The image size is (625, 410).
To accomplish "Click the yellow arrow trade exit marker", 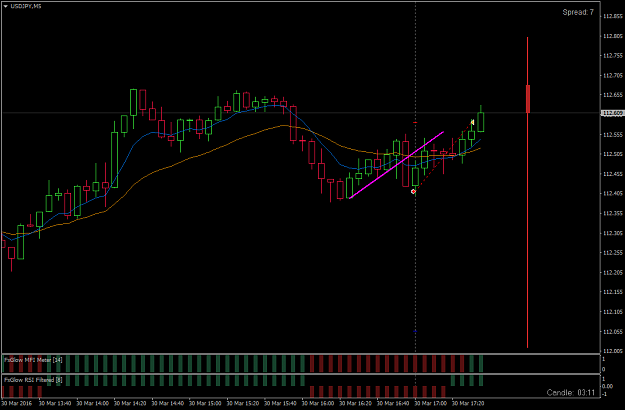I will (x=472, y=122).
